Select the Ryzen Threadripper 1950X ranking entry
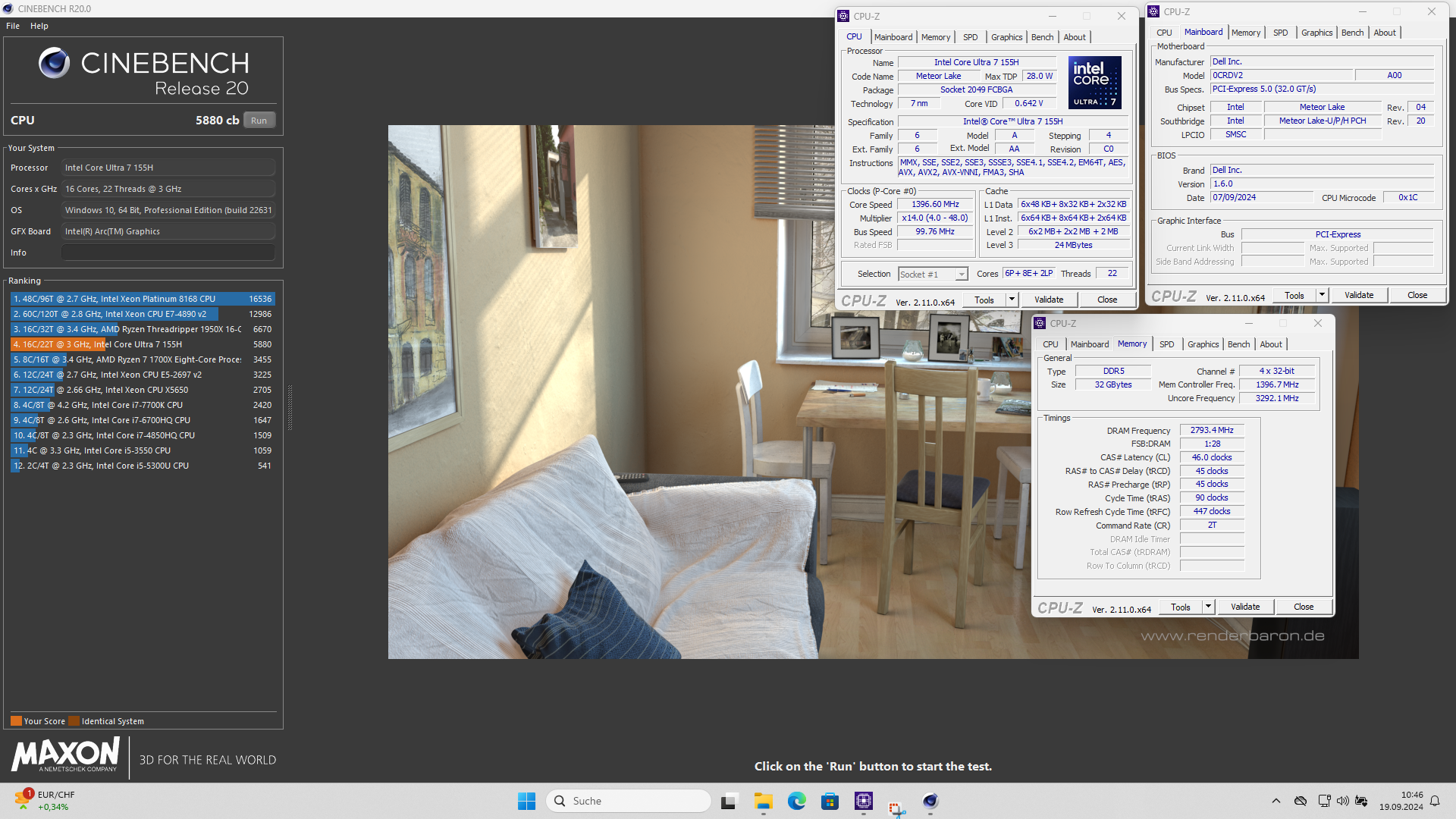This screenshot has height=819, width=1456. pyautogui.click(x=143, y=329)
